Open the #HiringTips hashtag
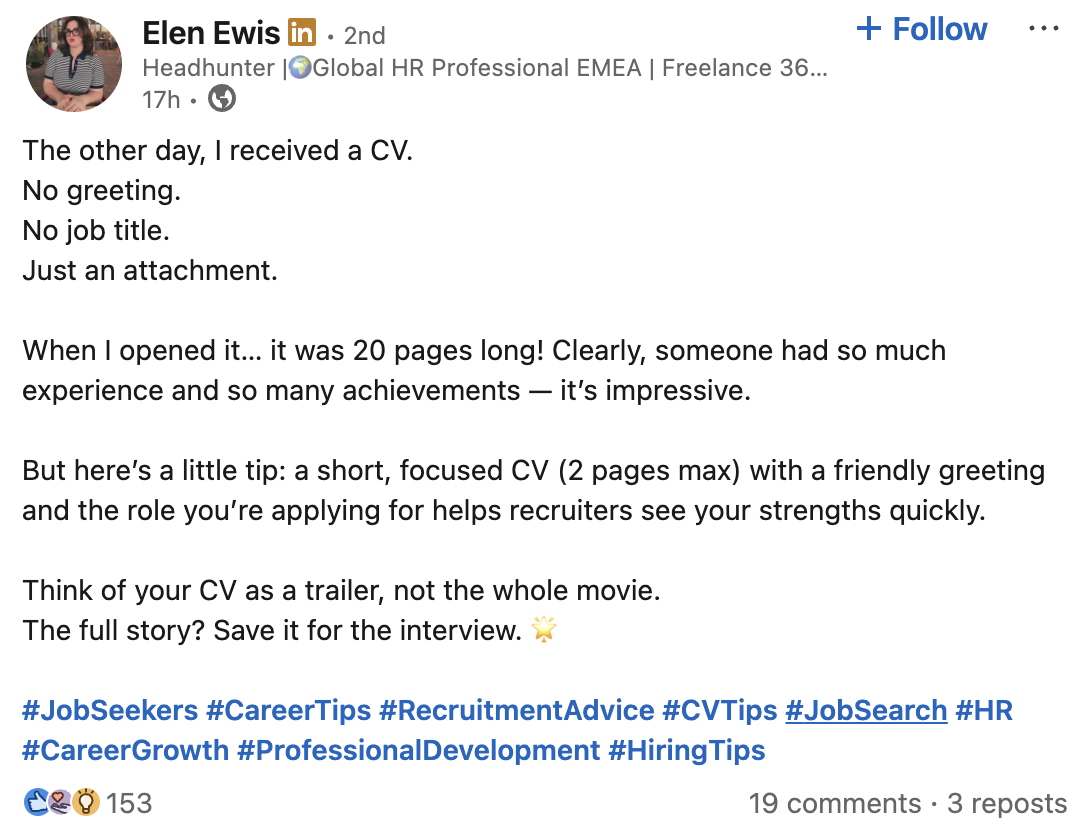The width and height of the screenshot is (1090, 834). pos(687,751)
